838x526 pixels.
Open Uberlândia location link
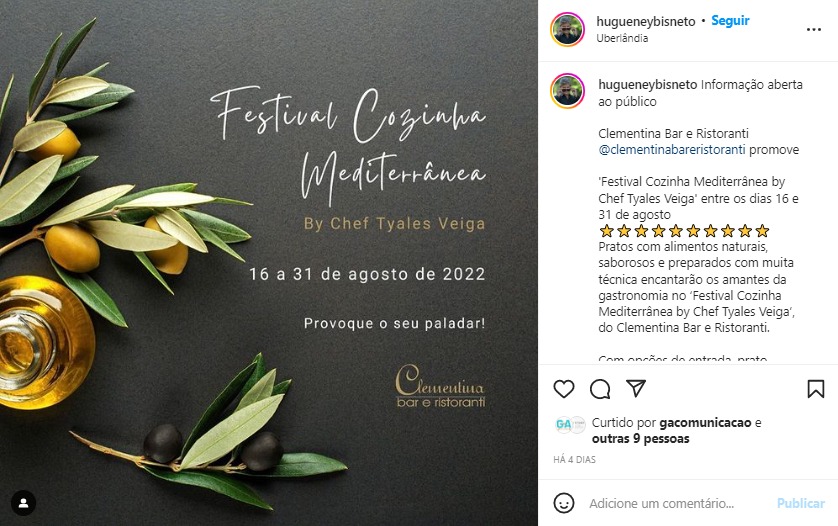[622, 38]
